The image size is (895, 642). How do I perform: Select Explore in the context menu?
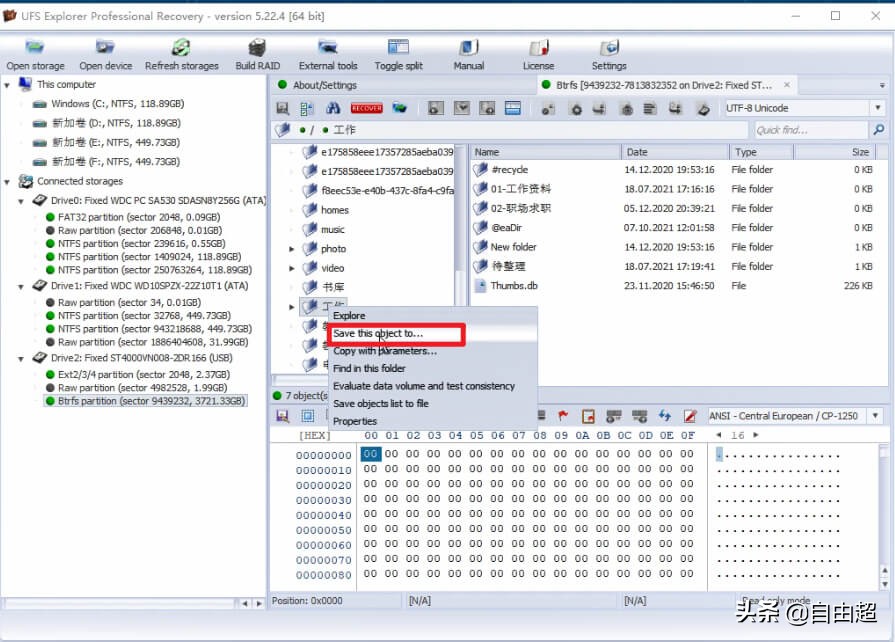point(349,316)
